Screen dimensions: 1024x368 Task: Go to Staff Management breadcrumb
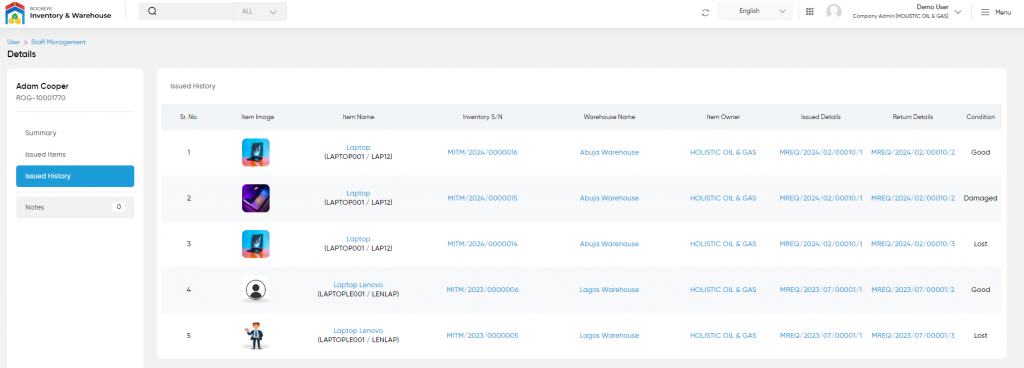[x=58, y=42]
